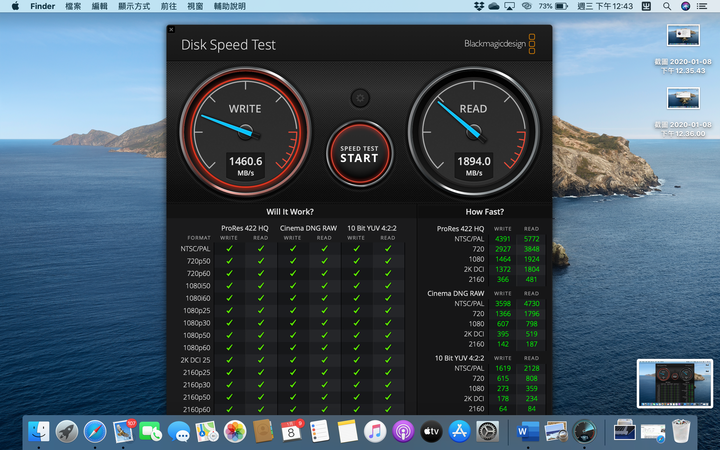Open the 檔案 menu

[x=73, y=6]
